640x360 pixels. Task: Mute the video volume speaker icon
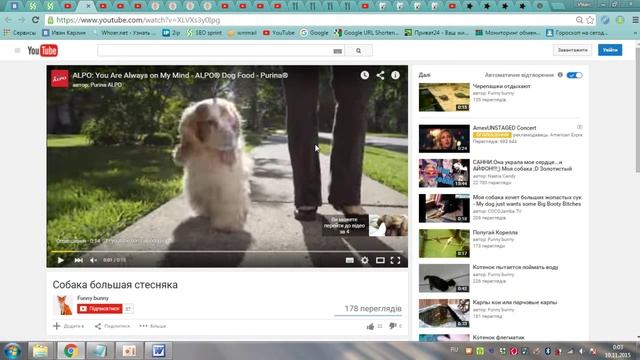point(93,260)
